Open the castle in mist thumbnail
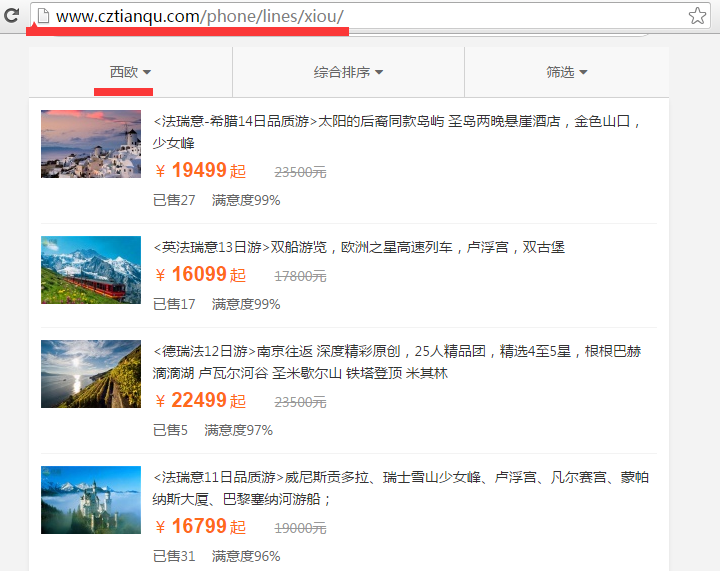The image size is (720, 571). click(91, 500)
